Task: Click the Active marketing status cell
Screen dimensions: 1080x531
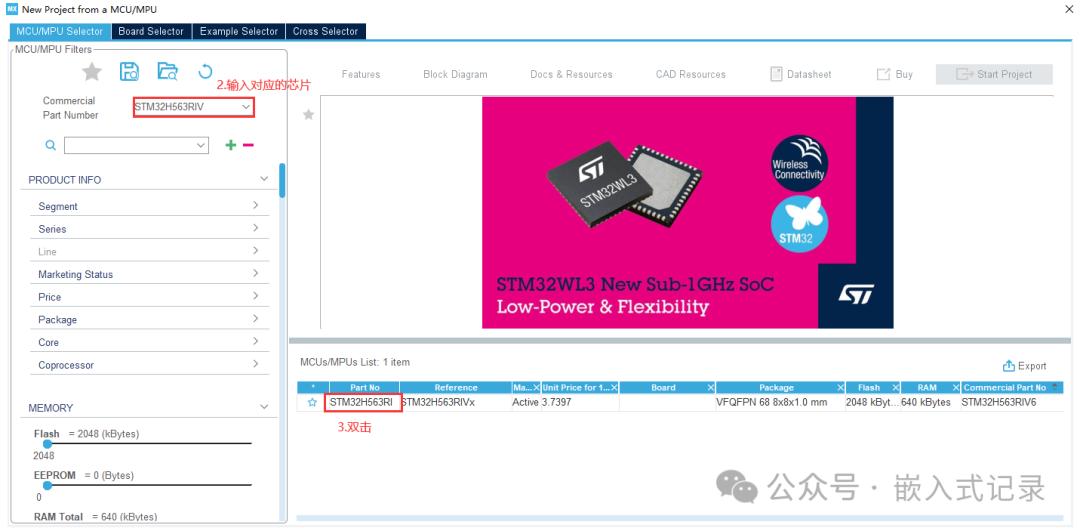Action: click(526, 402)
